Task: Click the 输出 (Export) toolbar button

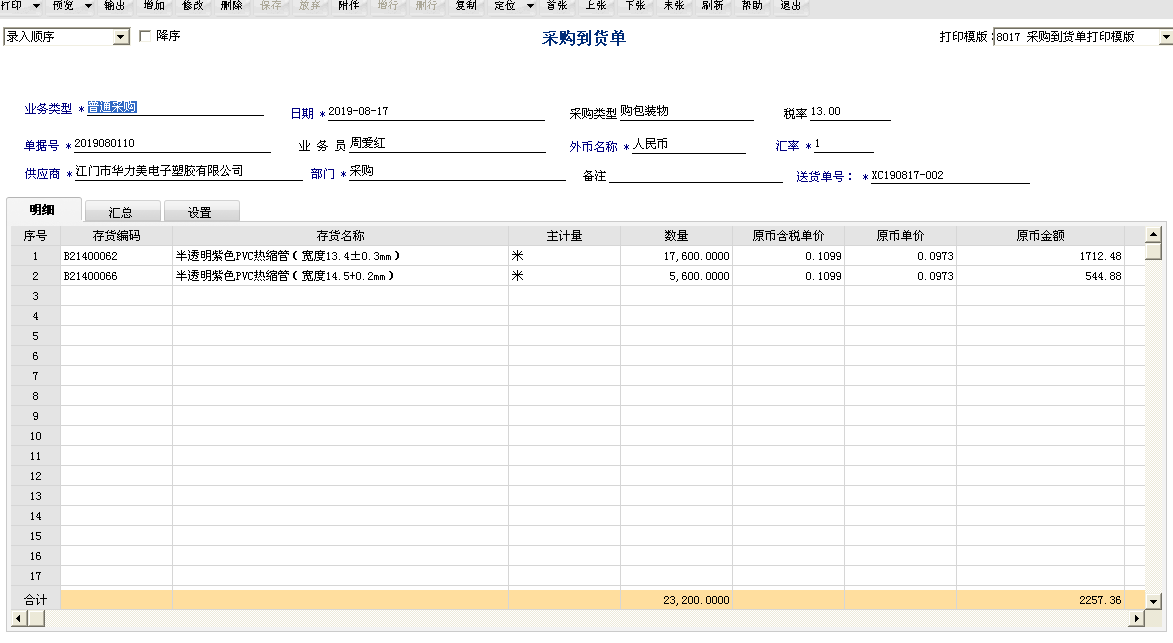Action: point(114,5)
